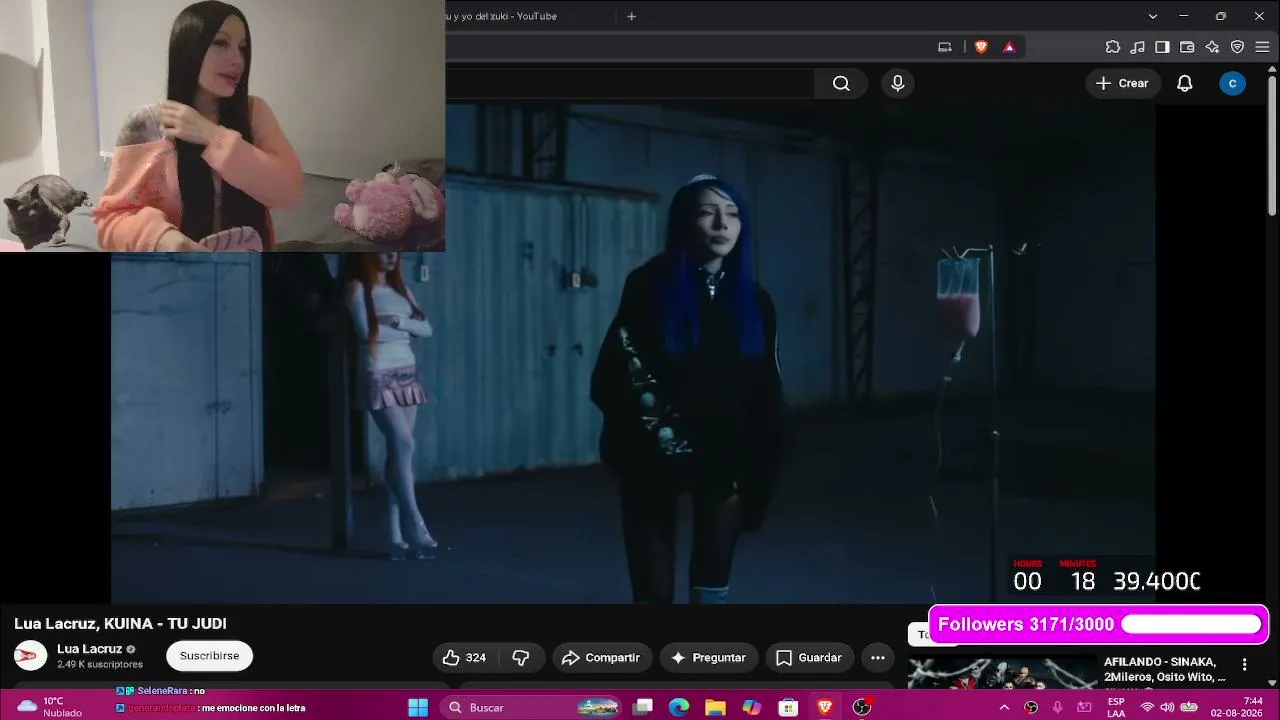The width and height of the screenshot is (1280, 720).
Task: Click the video title Lua Lacruz, KUINA - TU JUDI
Action: [120, 624]
